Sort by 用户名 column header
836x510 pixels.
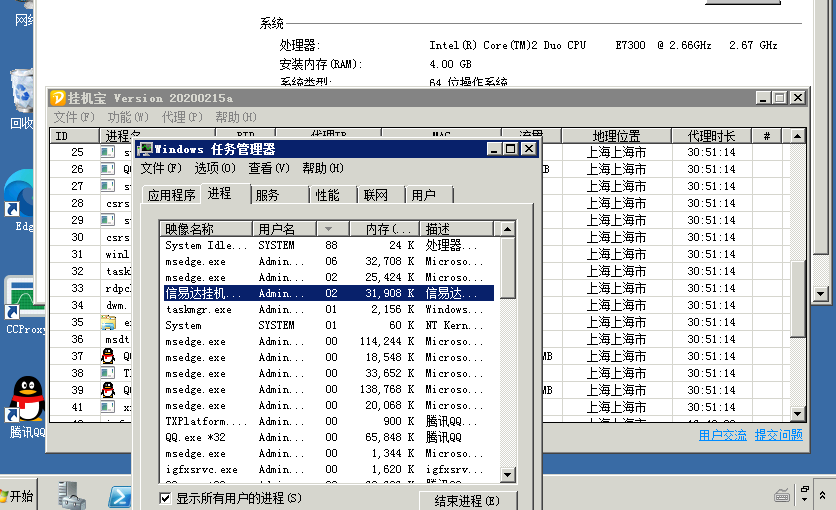(284, 229)
